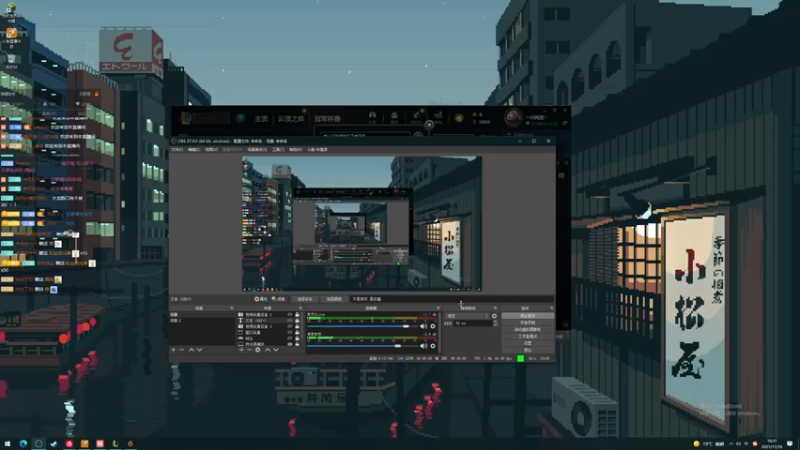Viewport: 800px width, 450px height.
Task: Start the virtual camera button in Controls
Action: point(528,329)
